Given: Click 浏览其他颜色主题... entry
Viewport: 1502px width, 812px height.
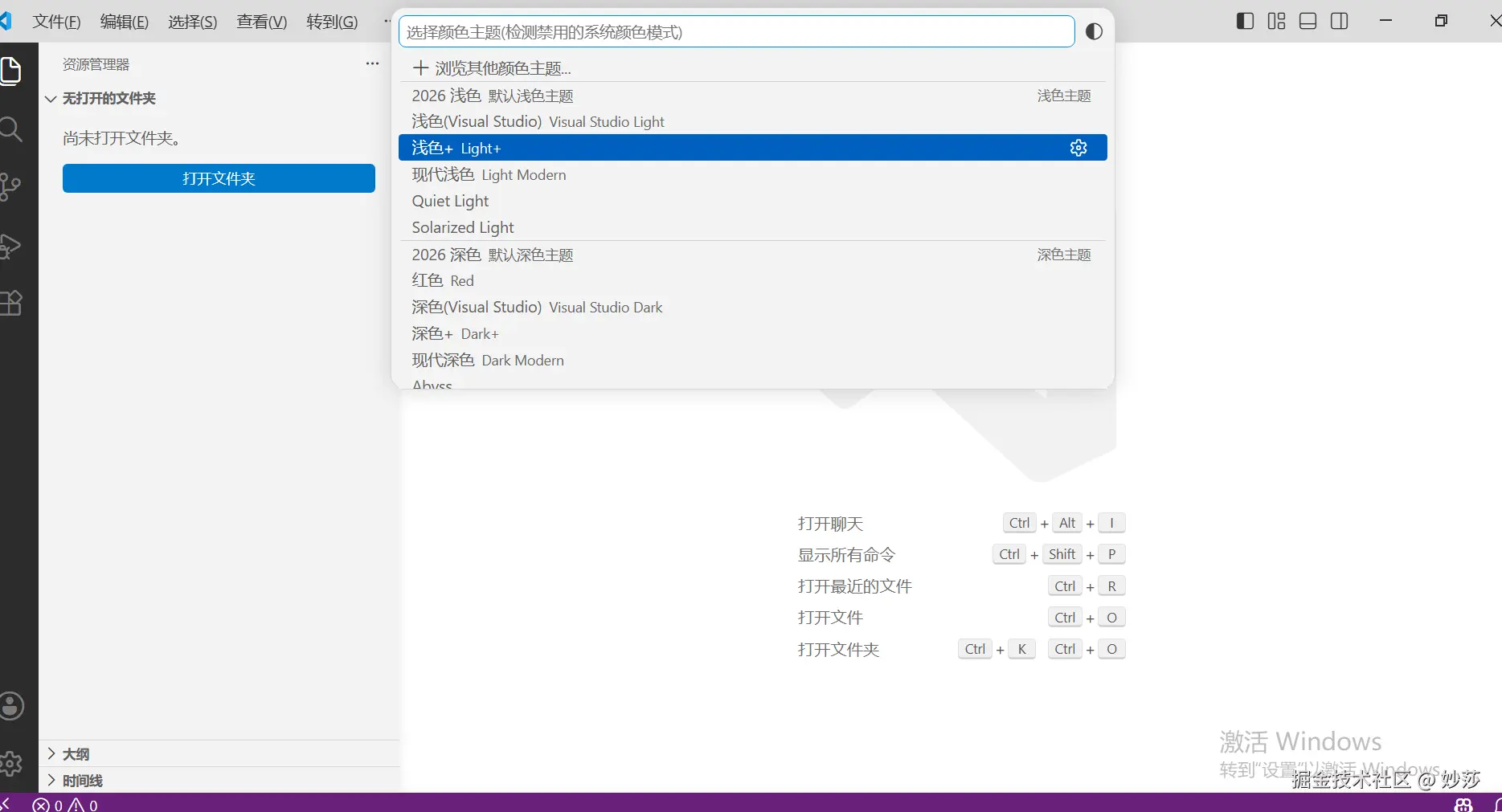Looking at the screenshot, I should click(x=752, y=68).
